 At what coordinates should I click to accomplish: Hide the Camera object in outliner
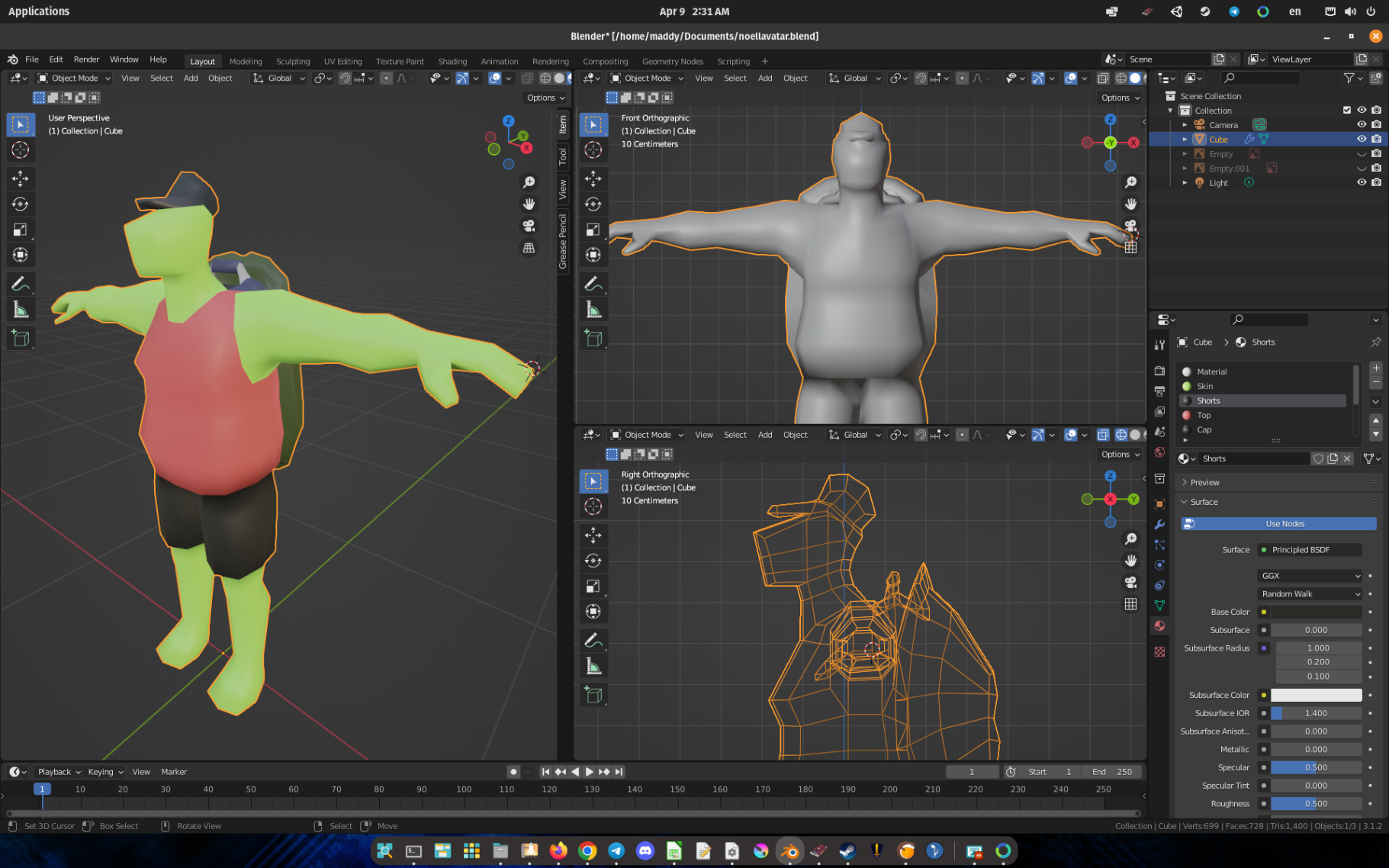pyautogui.click(x=1362, y=124)
